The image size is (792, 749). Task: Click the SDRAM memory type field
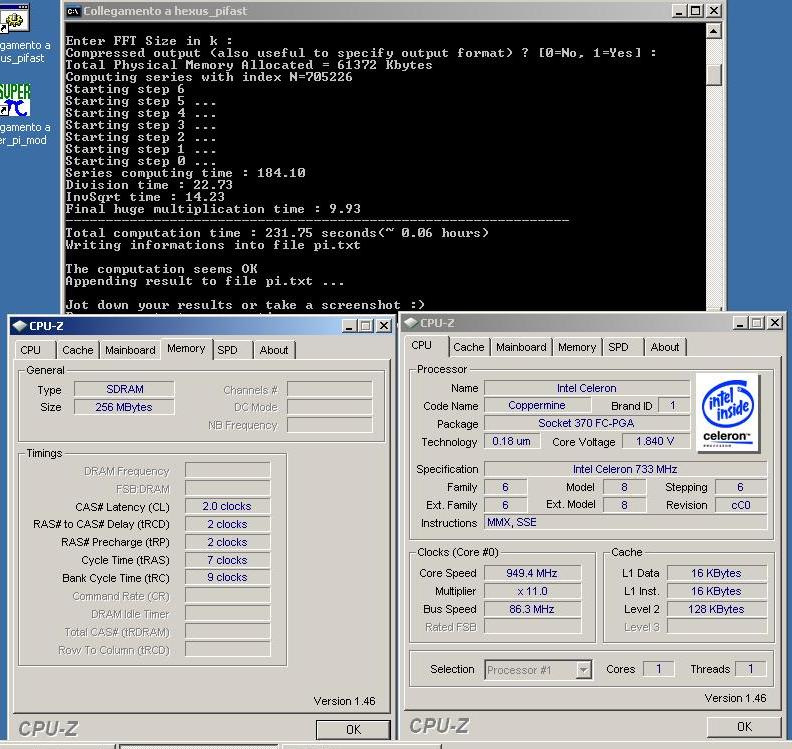click(124, 389)
